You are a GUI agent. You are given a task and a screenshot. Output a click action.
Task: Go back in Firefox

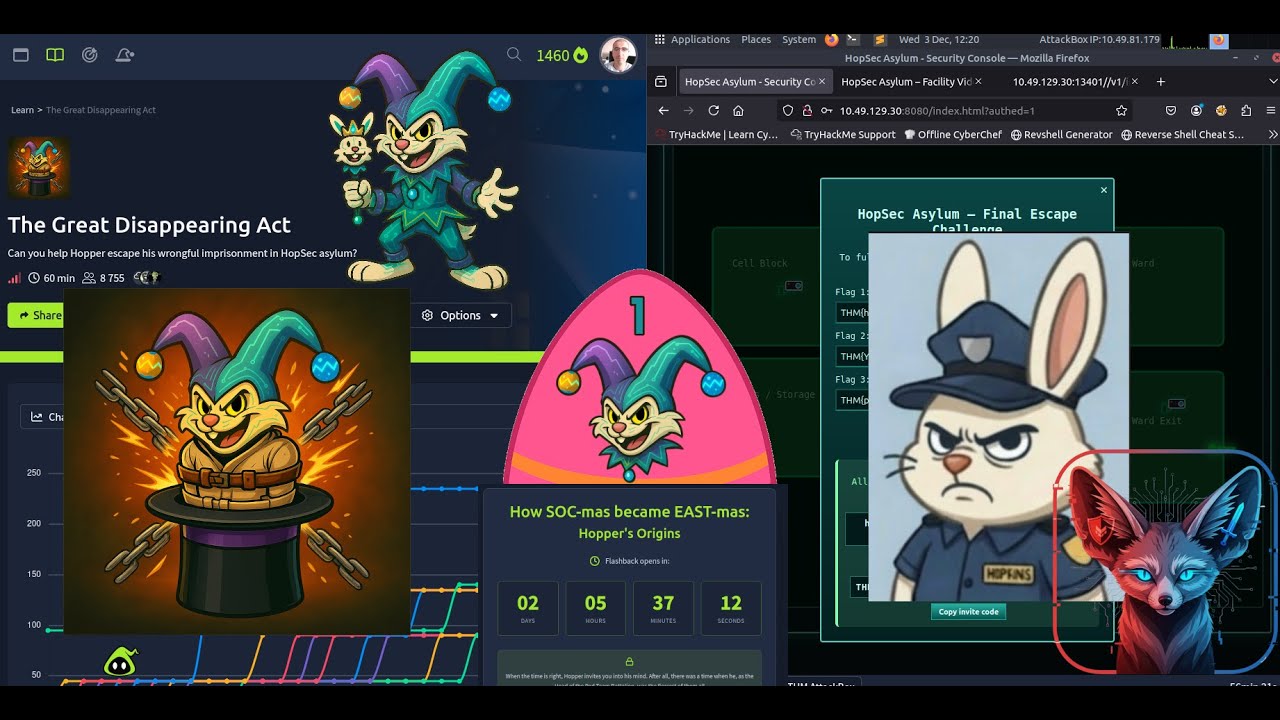(664, 111)
